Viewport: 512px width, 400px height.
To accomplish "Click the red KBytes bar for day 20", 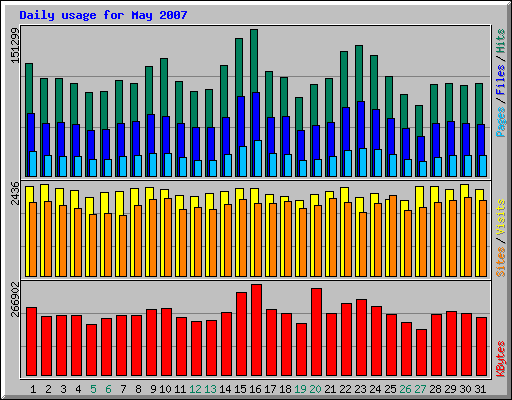I will (316, 332).
